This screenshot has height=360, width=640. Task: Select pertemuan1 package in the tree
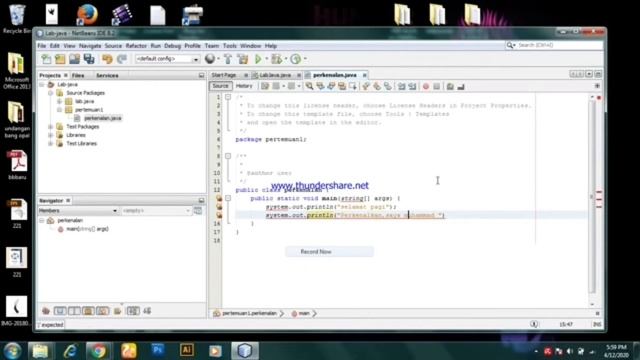point(89,110)
